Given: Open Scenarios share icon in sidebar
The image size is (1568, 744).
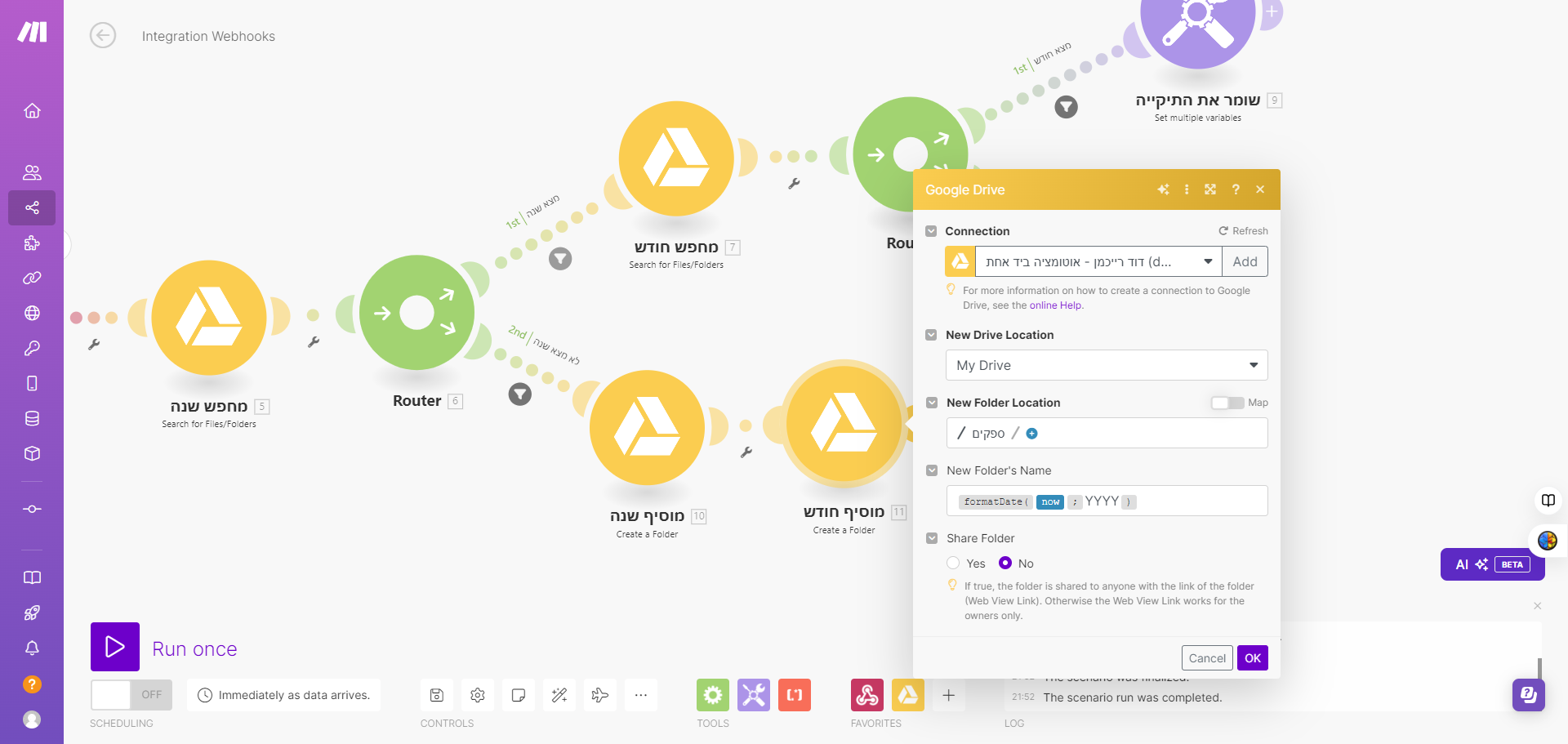Looking at the screenshot, I should pyautogui.click(x=32, y=208).
